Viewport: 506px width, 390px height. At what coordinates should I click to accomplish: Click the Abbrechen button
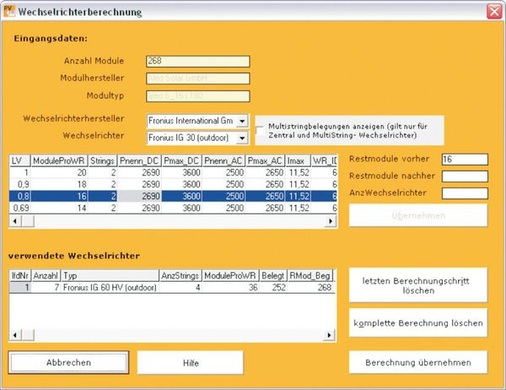(69, 362)
